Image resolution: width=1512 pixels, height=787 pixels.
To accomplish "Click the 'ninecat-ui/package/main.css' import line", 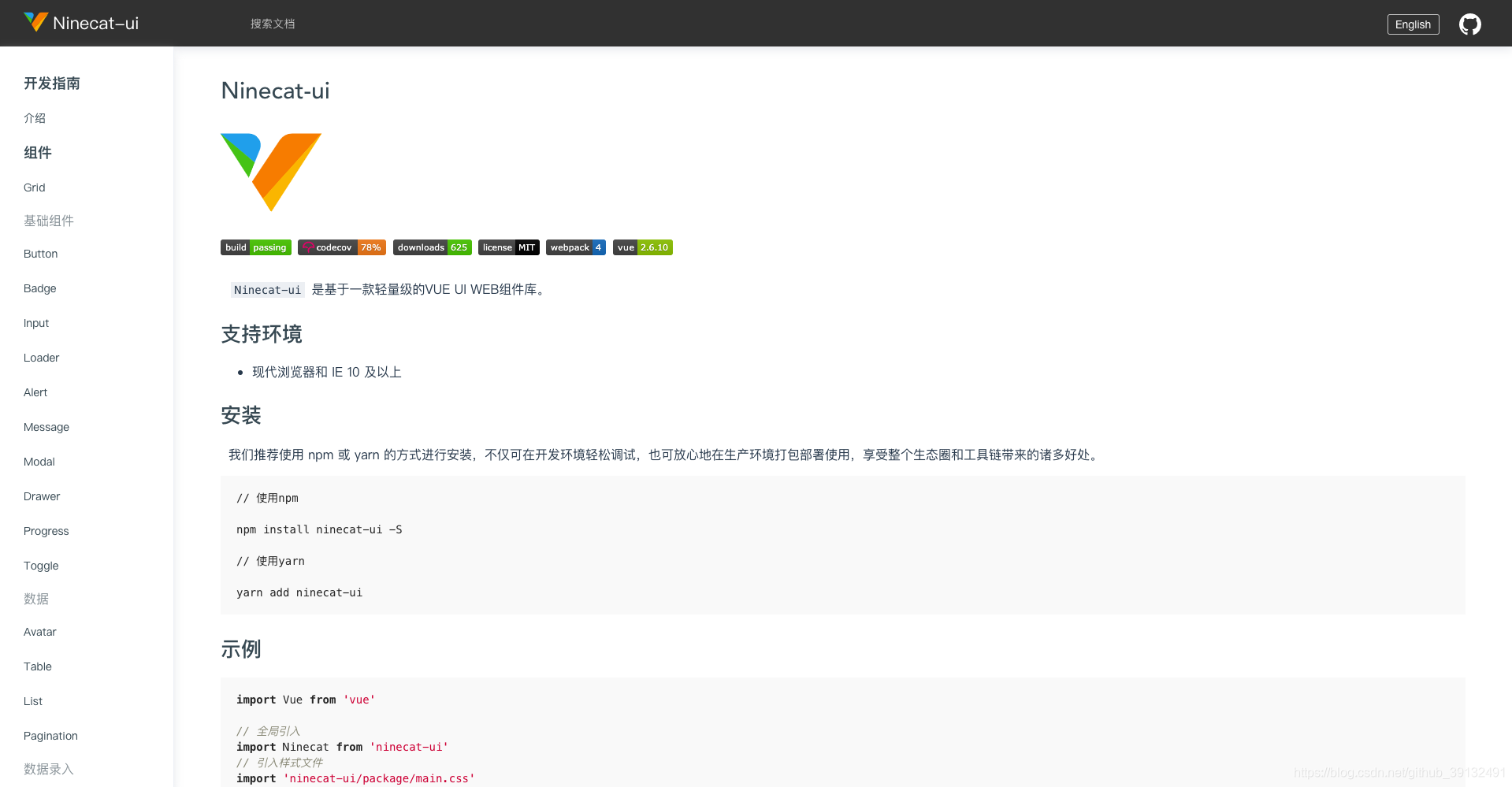I will click(355, 778).
